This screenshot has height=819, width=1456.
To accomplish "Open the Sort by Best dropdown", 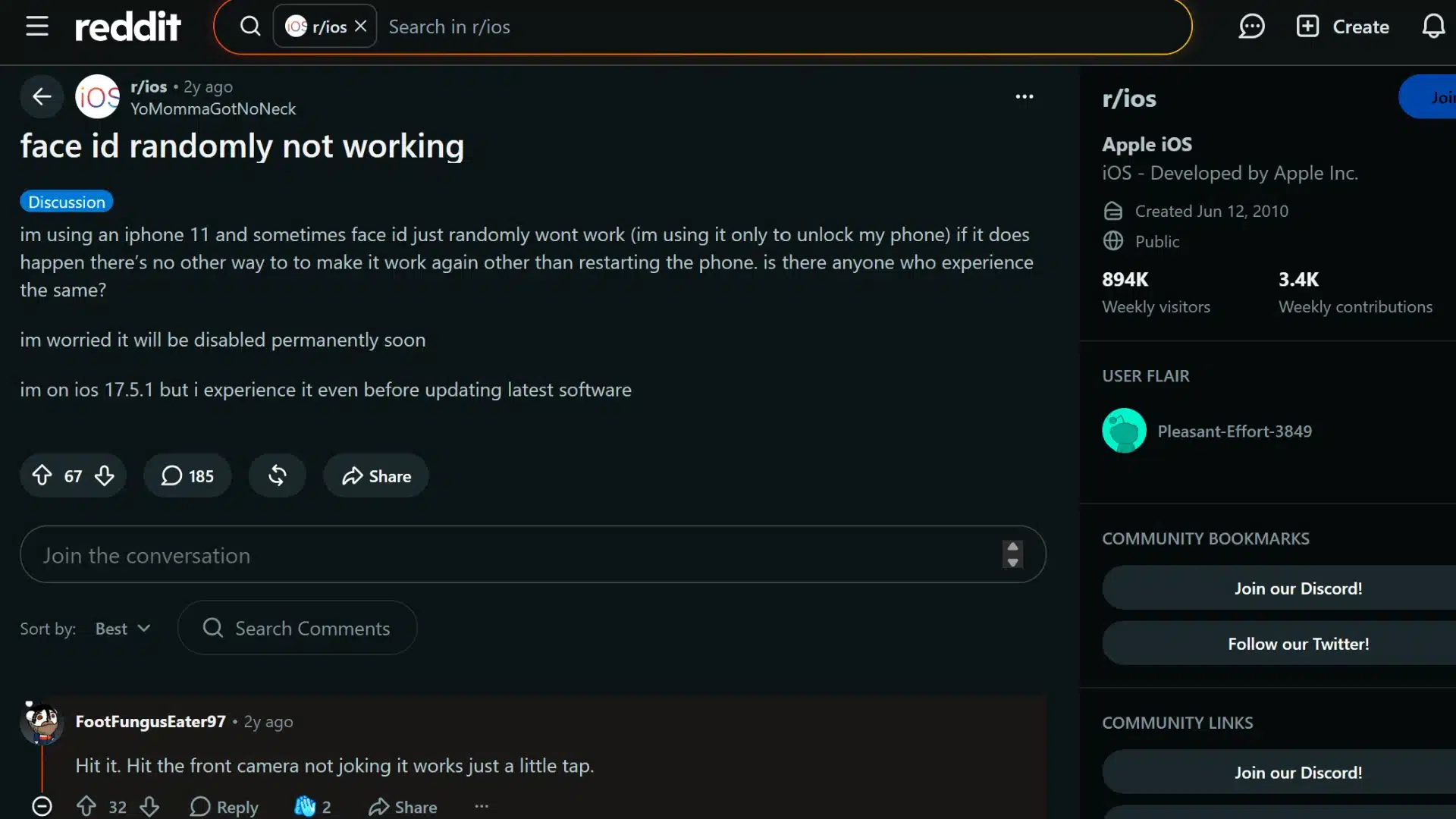I will (x=123, y=629).
